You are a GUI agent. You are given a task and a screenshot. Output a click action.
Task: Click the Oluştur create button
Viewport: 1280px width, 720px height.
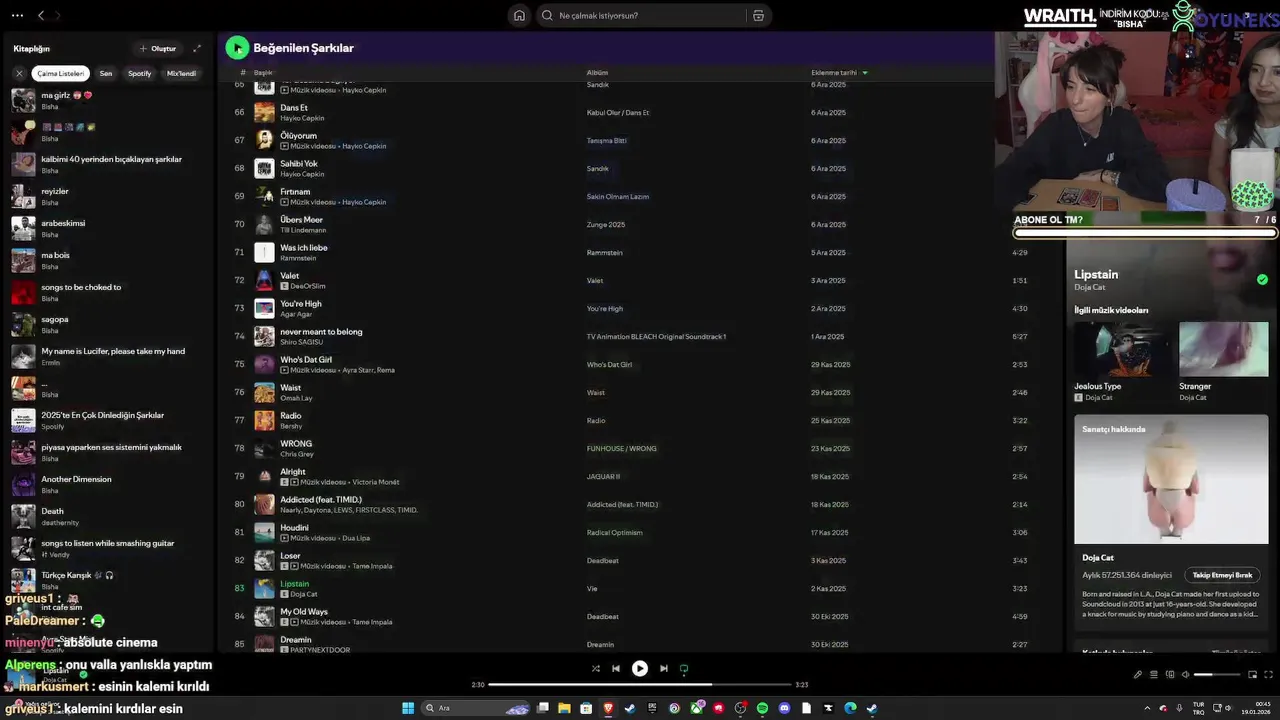pos(158,48)
